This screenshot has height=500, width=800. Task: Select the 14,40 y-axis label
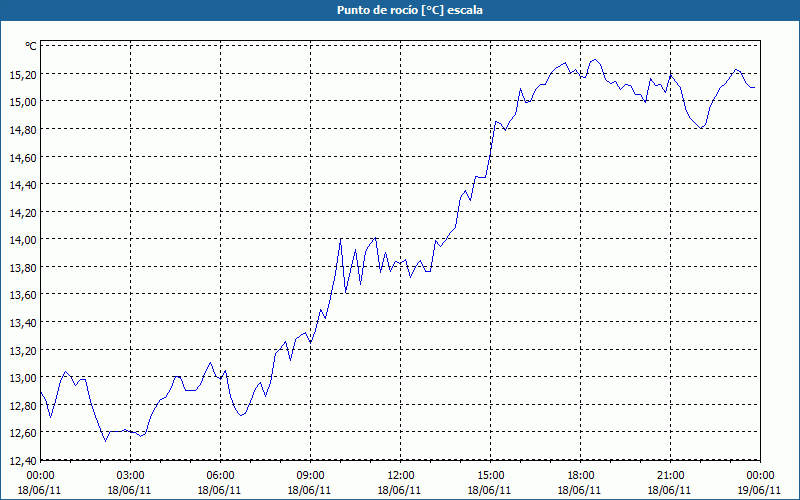(x=23, y=185)
